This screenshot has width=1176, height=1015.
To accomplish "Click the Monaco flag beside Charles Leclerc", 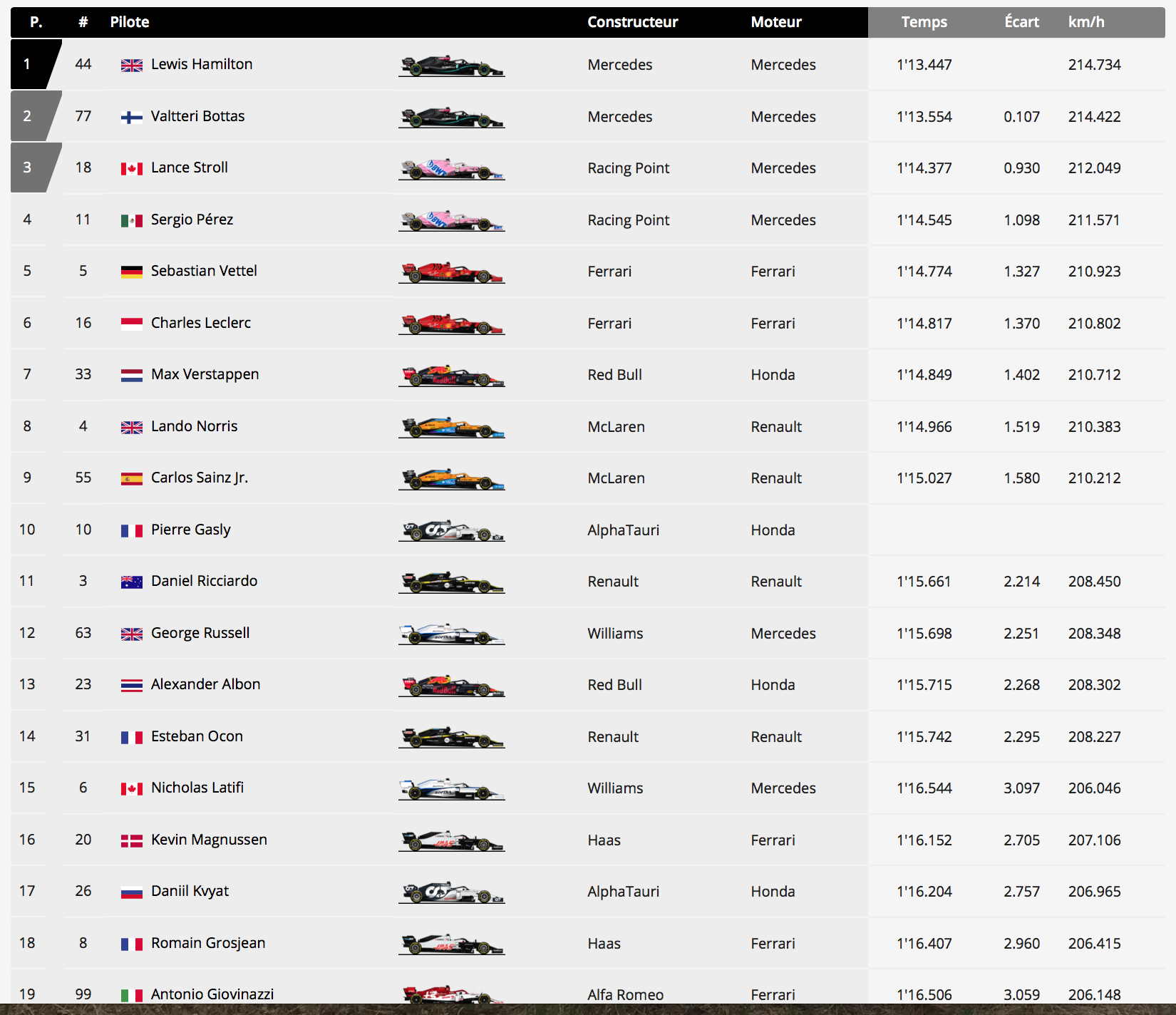I will [x=132, y=324].
